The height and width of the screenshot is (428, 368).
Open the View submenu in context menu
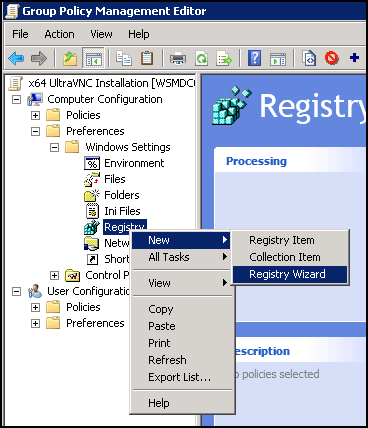pyautogui.click(x=181, y=283)
